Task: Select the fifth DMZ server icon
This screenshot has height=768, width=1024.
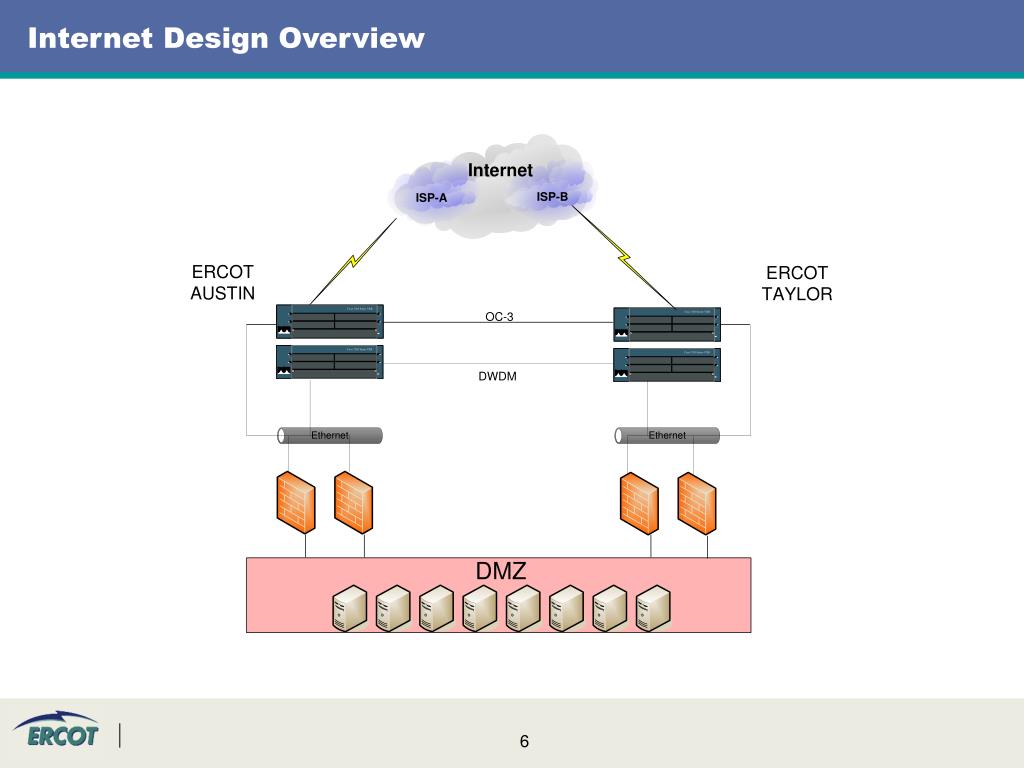Action: pos(523,608)
